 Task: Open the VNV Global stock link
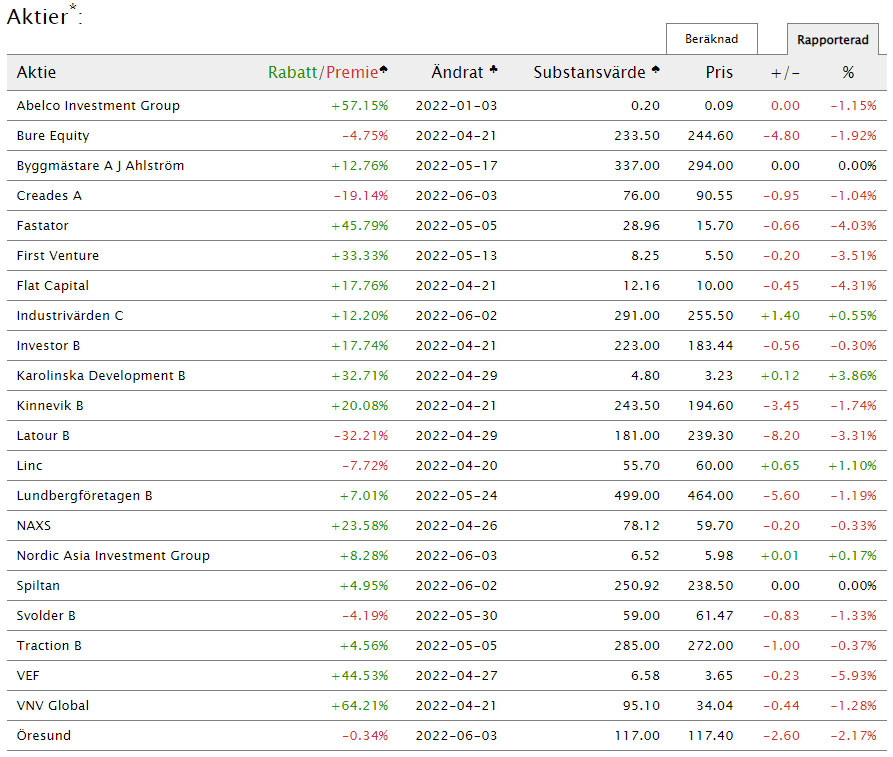point(52,706)
